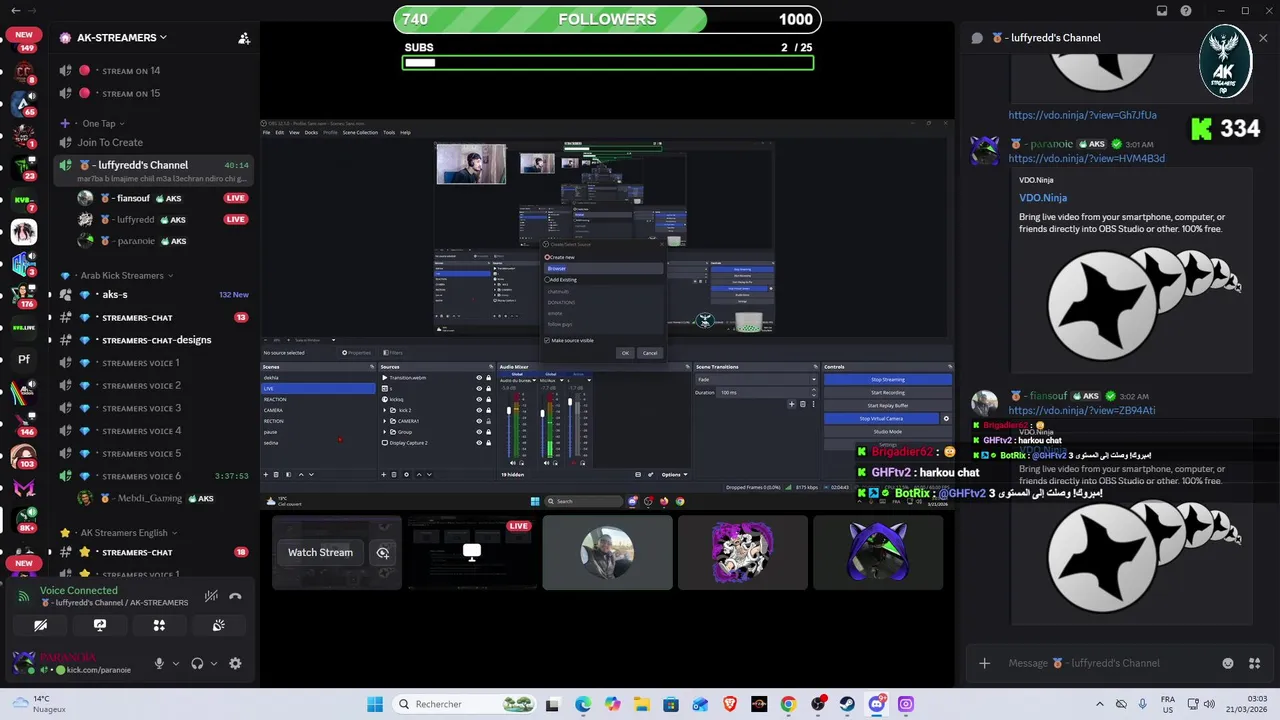Deafen audio with the headphones icon
Screen dimensions: 1280x720
(197, 663)
